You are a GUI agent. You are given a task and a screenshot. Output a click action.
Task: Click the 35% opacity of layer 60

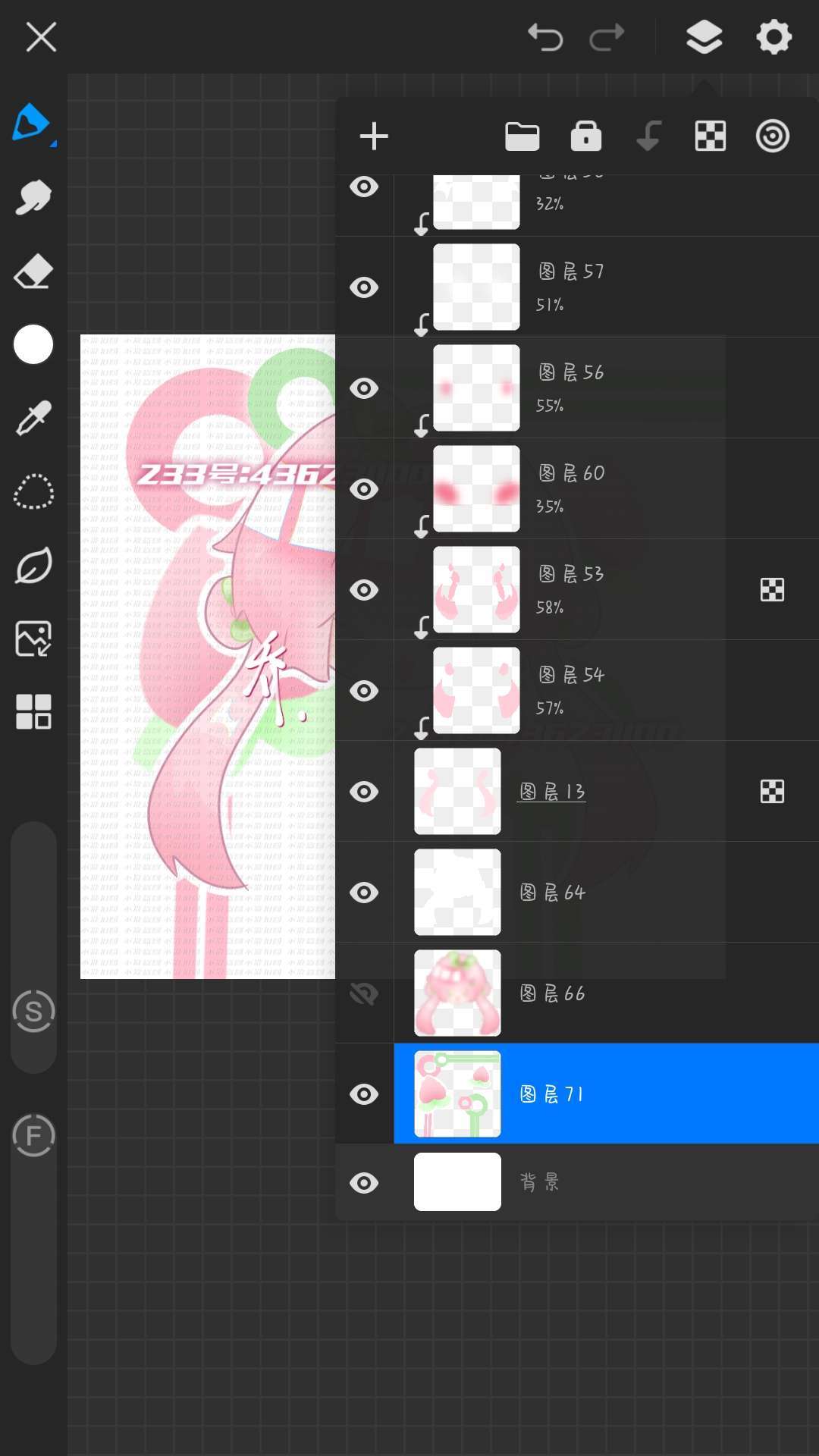click(x=550, y=507)
